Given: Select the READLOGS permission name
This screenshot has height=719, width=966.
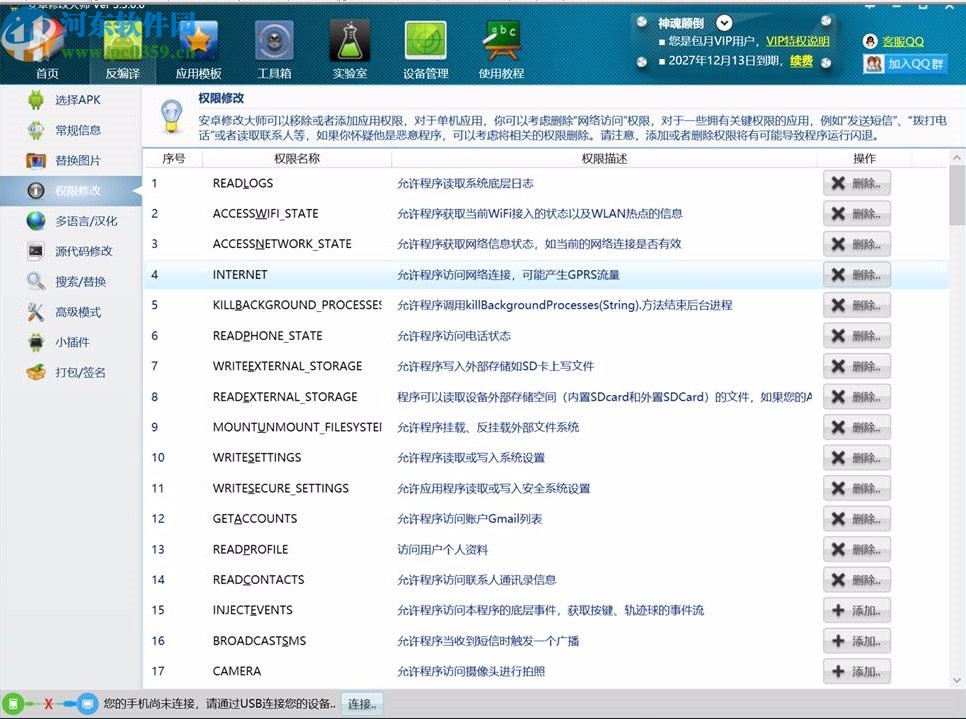Looking at the screenshot, I should click(243, 183).
